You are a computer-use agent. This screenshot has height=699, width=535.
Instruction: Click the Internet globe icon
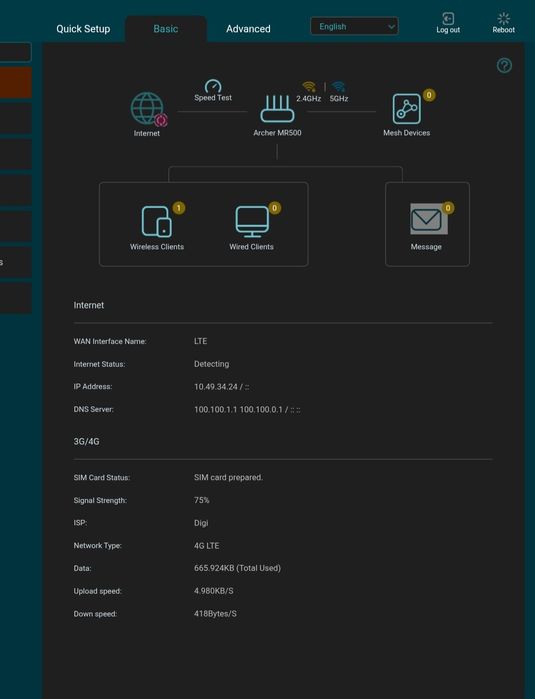147,108
